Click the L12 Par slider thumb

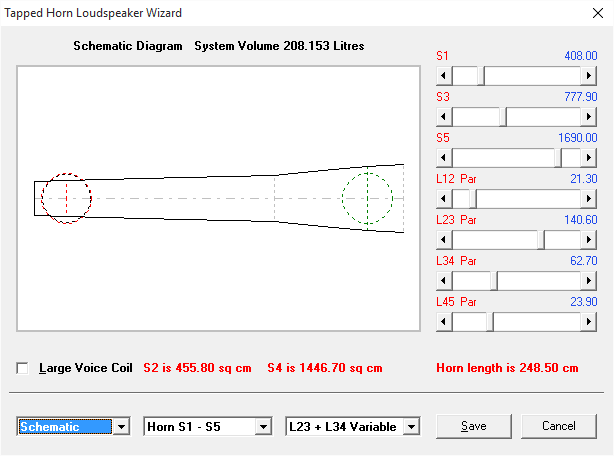(x=473, y=199)
